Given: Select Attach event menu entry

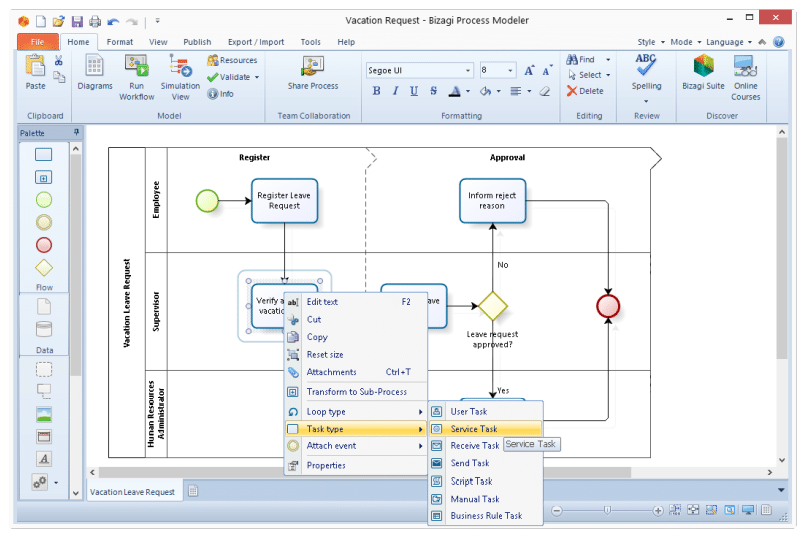Looking at the screenshot, I should (x=356, y=446).
